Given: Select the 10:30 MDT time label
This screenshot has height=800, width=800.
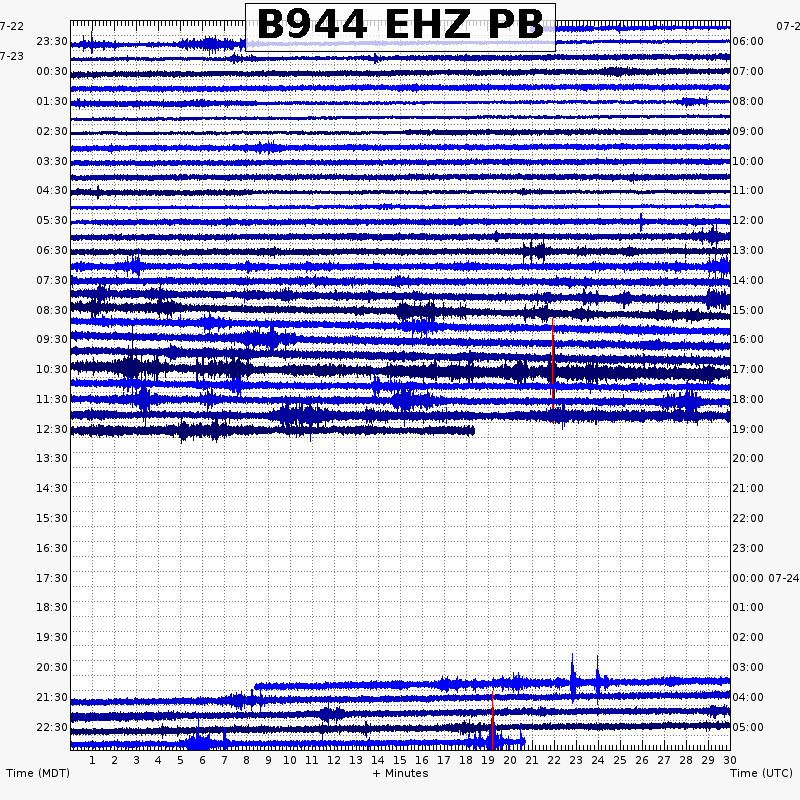Looking at the screenshot, I should coord(52,369).
